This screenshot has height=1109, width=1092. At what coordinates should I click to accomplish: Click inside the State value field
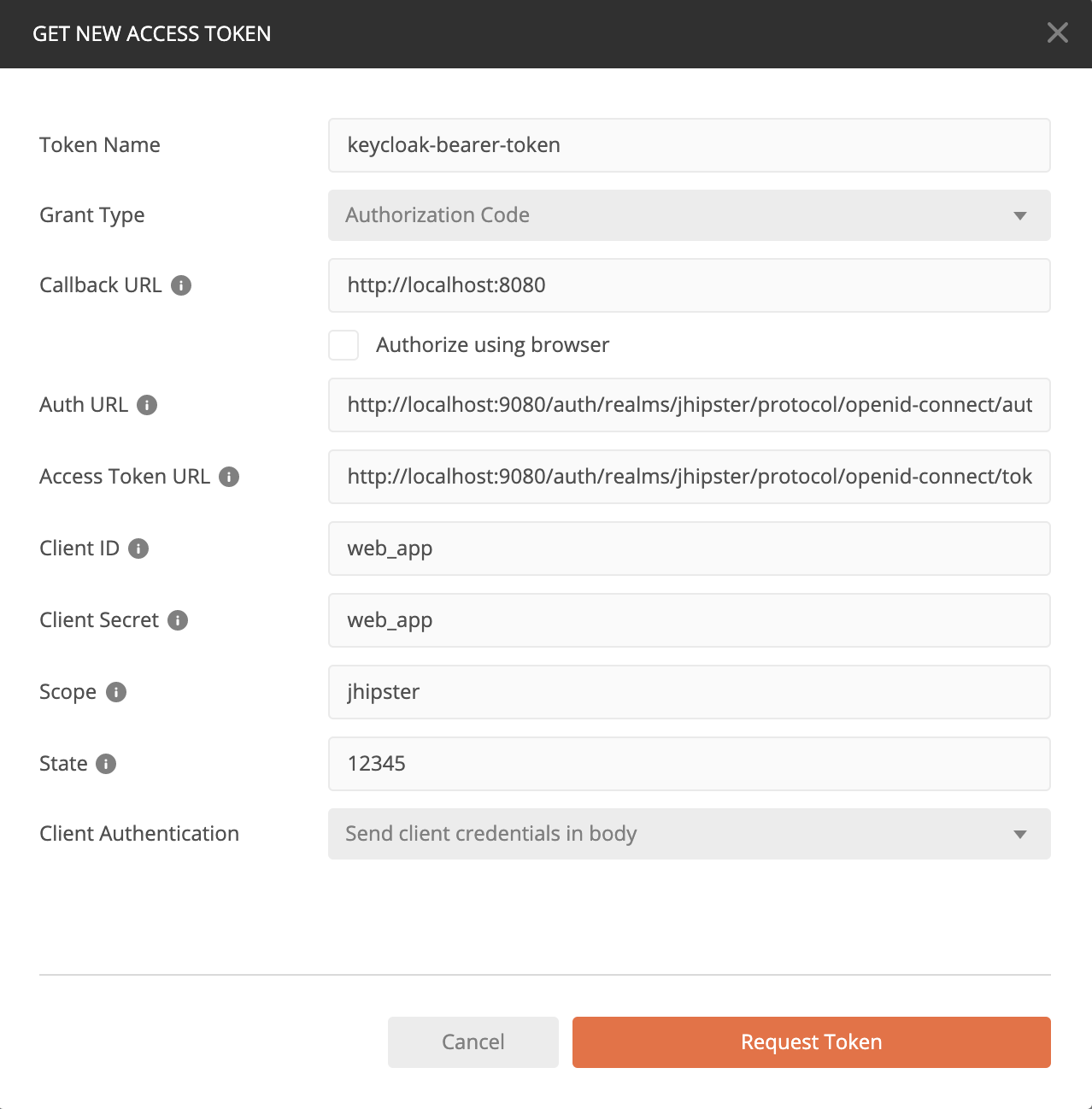click(x=689, y=764)
